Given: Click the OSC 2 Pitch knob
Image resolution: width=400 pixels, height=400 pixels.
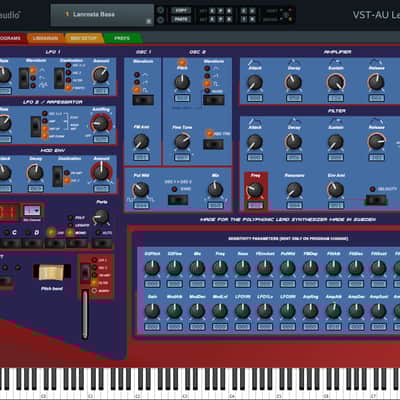Looking at the screenshot, I should click(x=182, y=82).
